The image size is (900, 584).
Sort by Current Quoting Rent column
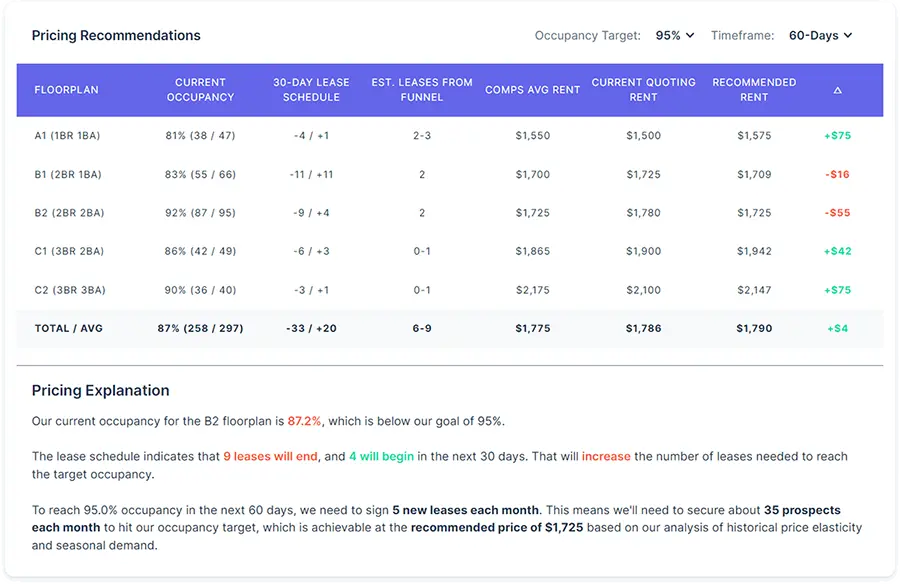click(x=644, y=90)
